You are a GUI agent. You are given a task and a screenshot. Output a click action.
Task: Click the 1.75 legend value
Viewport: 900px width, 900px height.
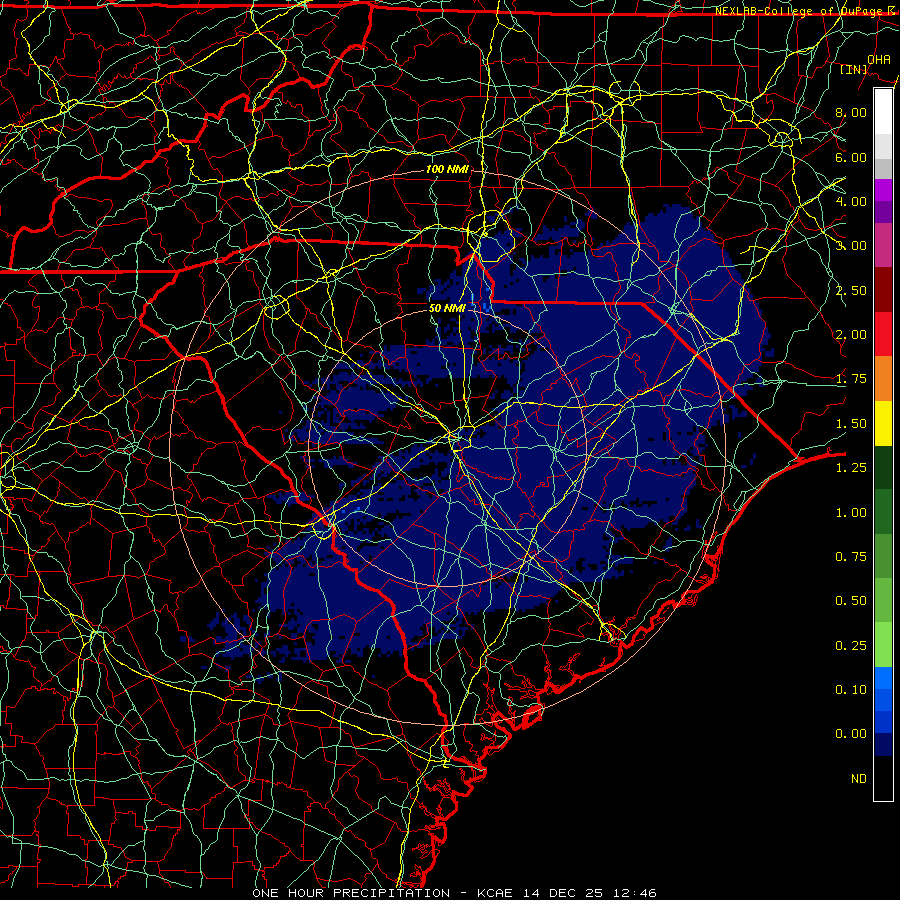851,379
